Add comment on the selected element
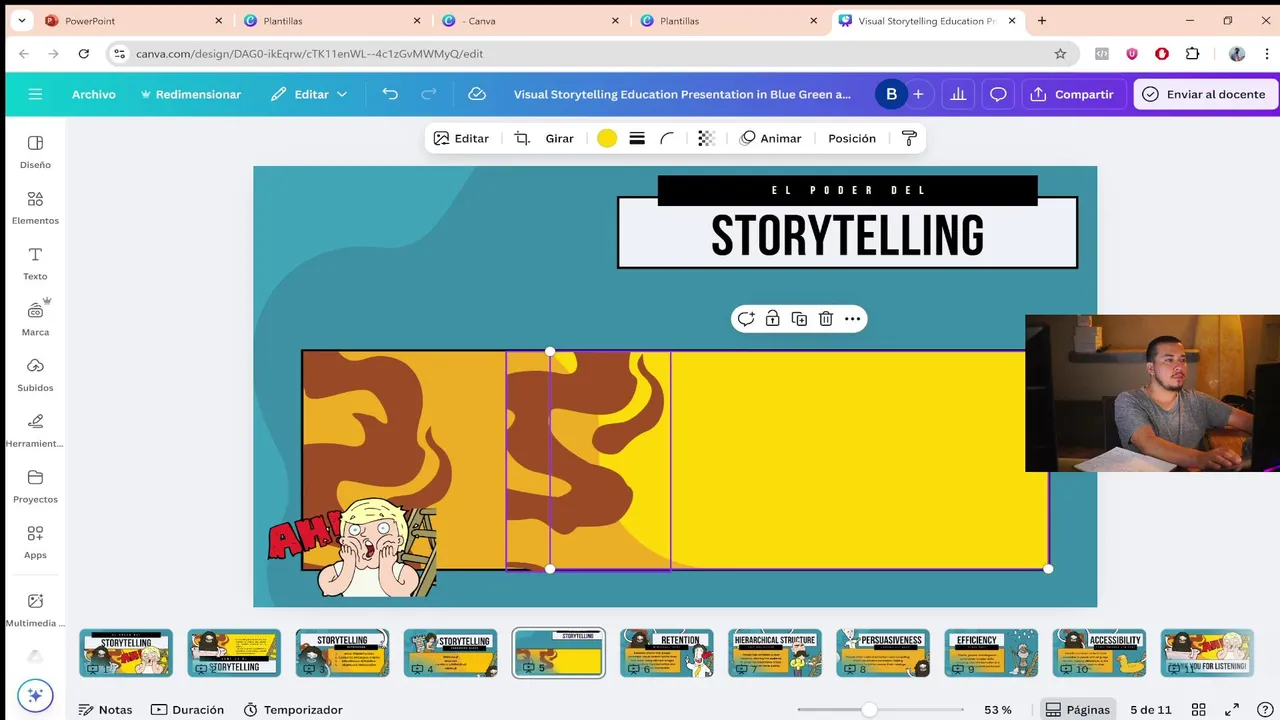Viewport: 1280px width, 720px height. pyautogui.click(x=746, y=319)
